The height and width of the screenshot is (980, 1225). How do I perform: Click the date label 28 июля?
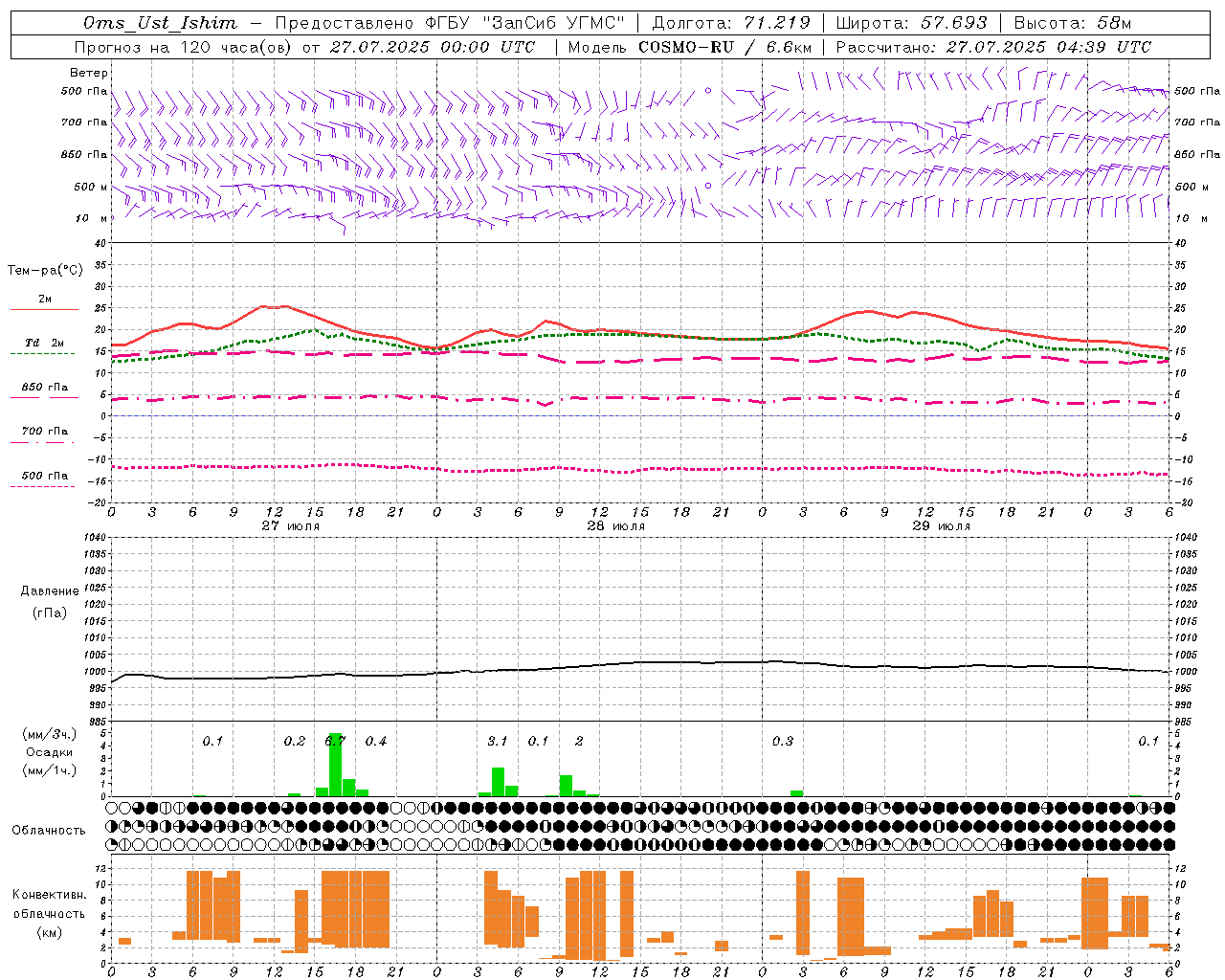click(x=616, y=525)
